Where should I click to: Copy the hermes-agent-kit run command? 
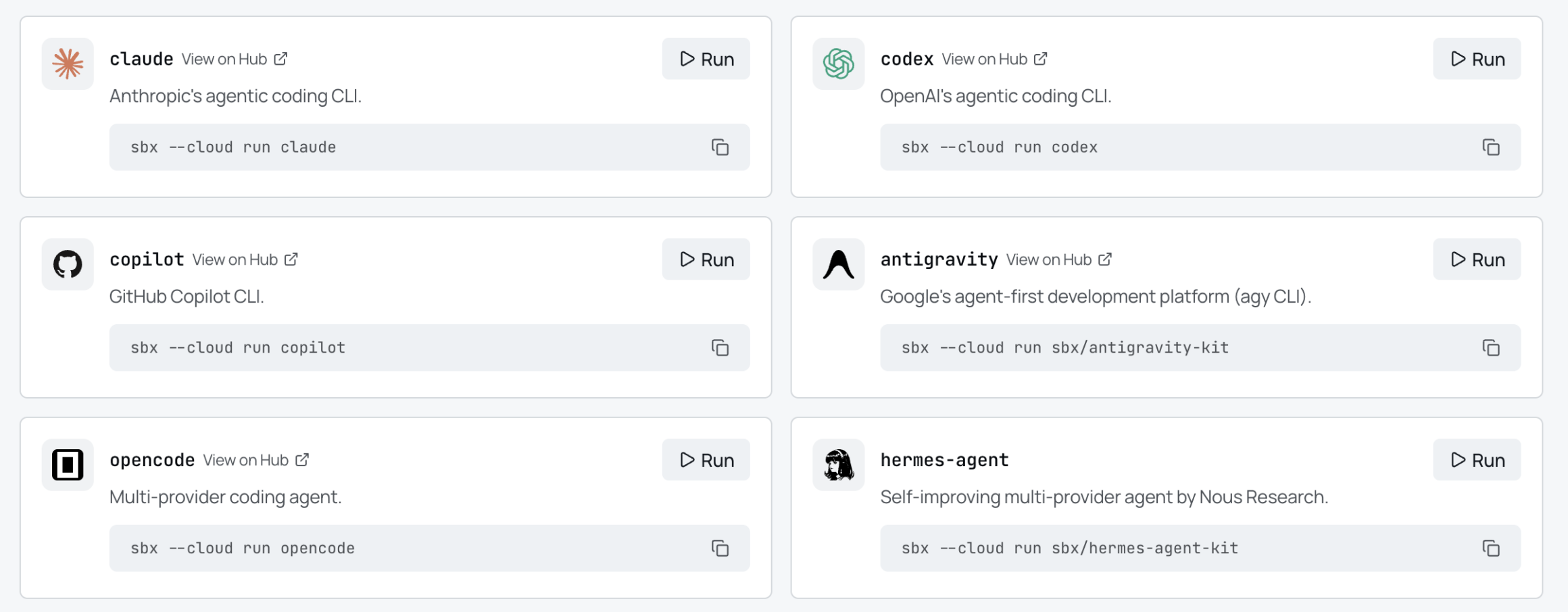coord(1491,549)
